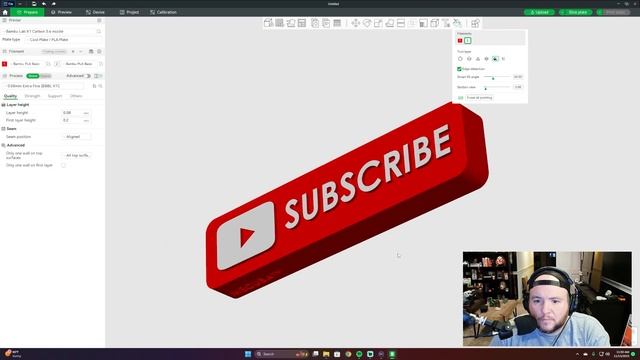Open filament settings gear icon
This screenshot has width=640, height=360.
point(99,51)
